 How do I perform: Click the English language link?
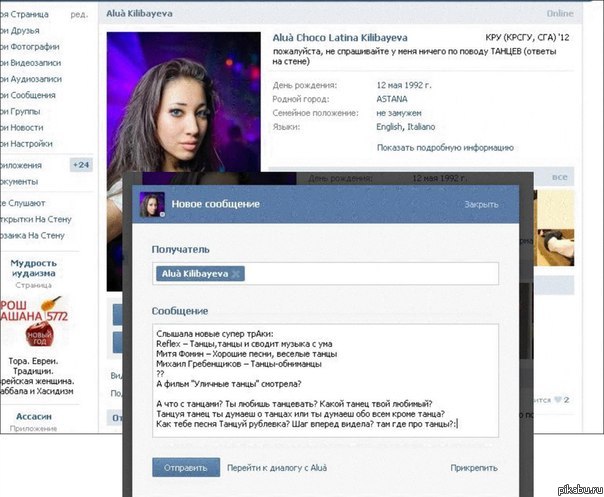(389, 127)
